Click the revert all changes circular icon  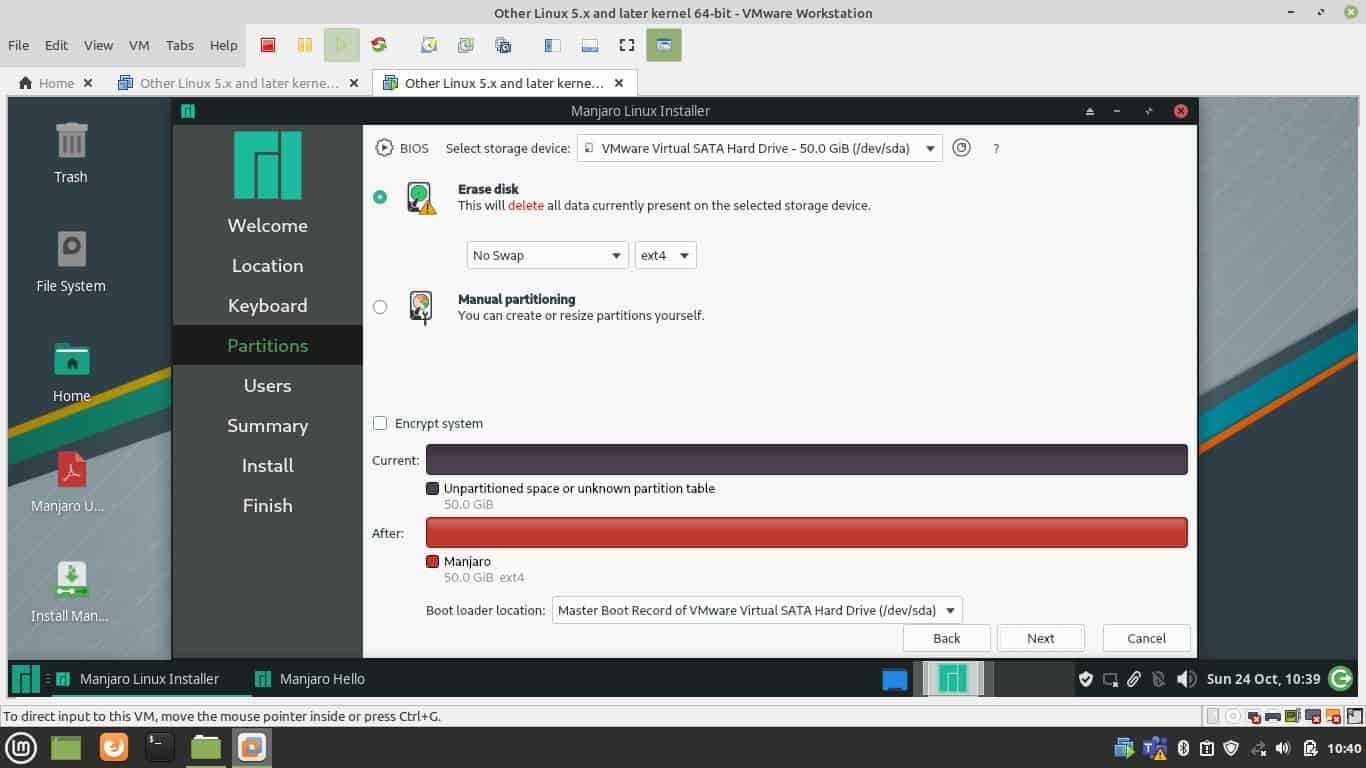961,148
